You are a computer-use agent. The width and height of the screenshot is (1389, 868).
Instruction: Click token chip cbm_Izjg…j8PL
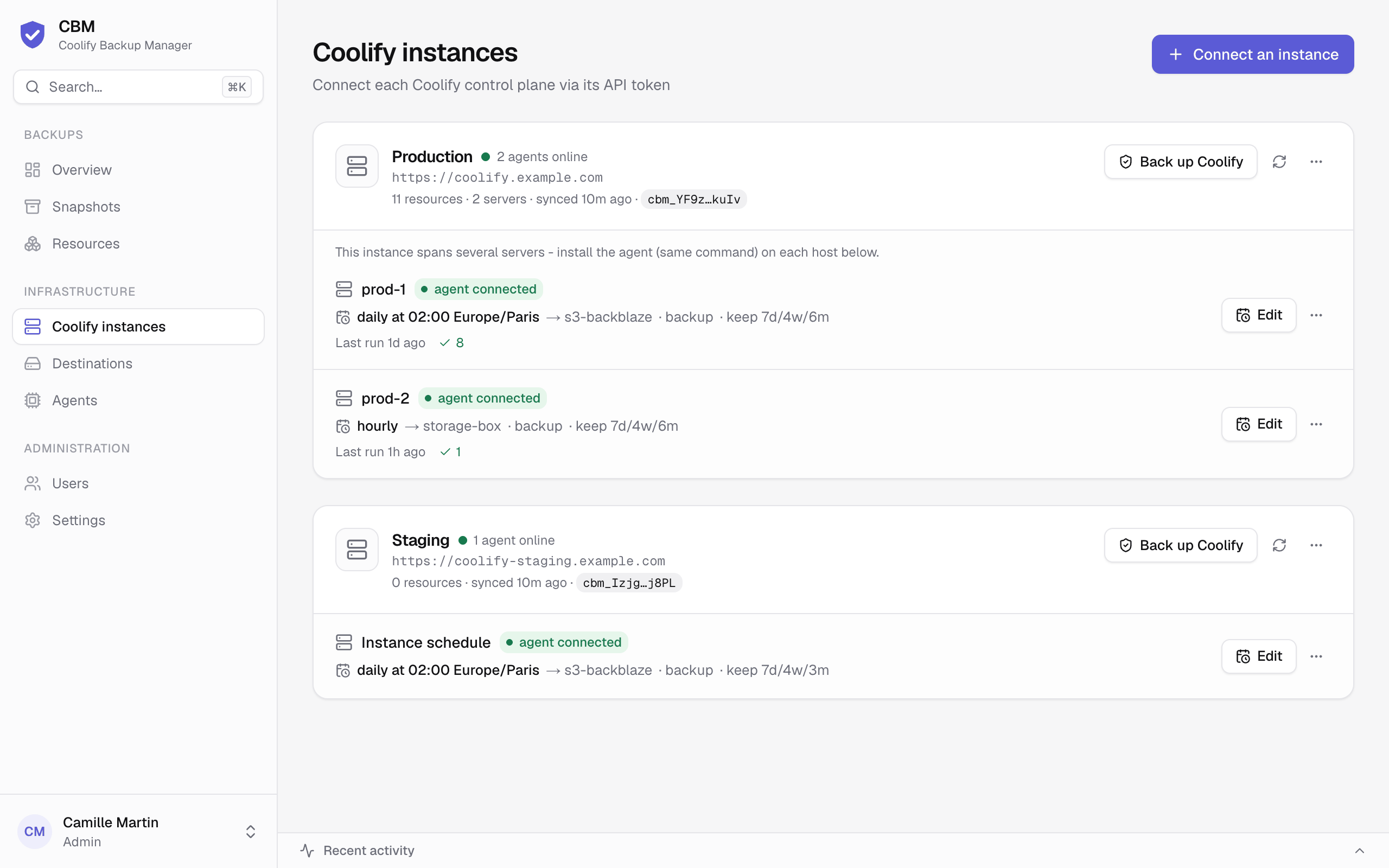pos(629,583)
